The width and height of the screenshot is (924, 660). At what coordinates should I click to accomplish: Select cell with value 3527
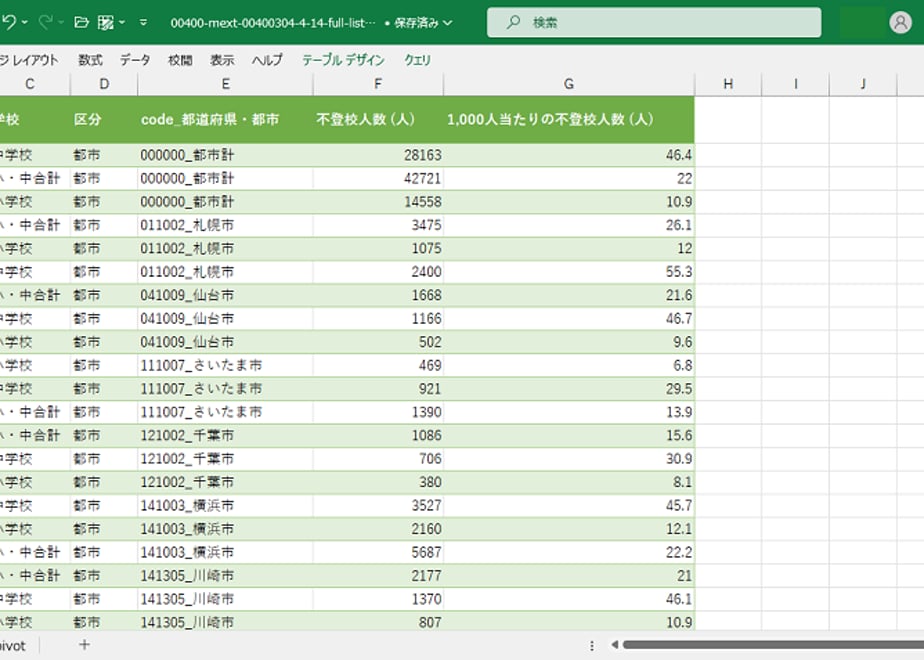tap(378, 506)
